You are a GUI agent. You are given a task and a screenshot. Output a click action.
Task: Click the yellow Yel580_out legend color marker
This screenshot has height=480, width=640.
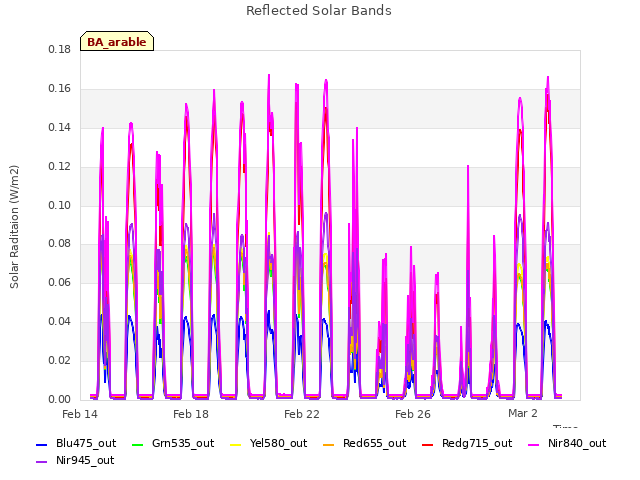(236, 444)
